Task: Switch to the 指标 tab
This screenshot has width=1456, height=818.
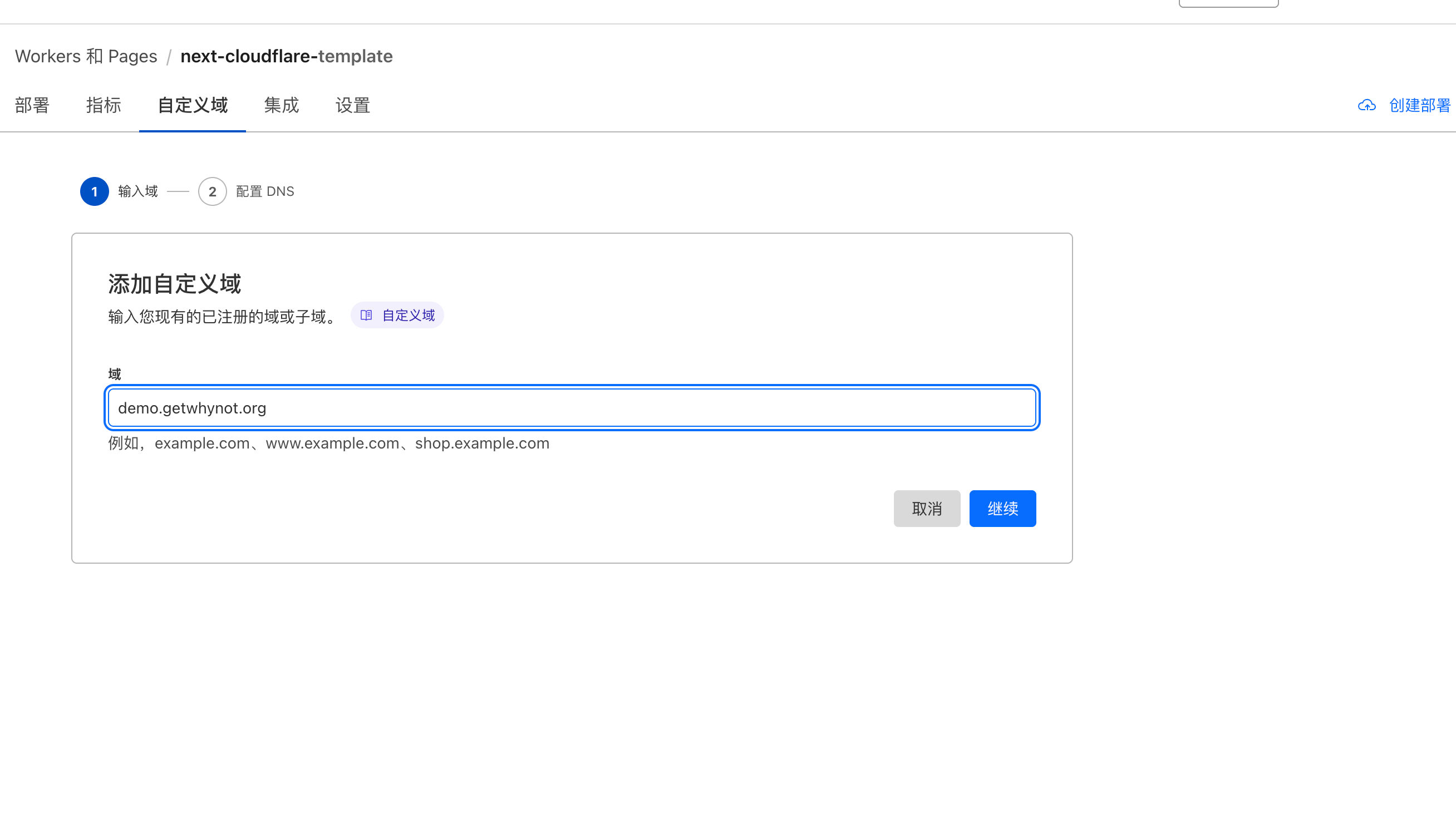Action: click(104, 106)
